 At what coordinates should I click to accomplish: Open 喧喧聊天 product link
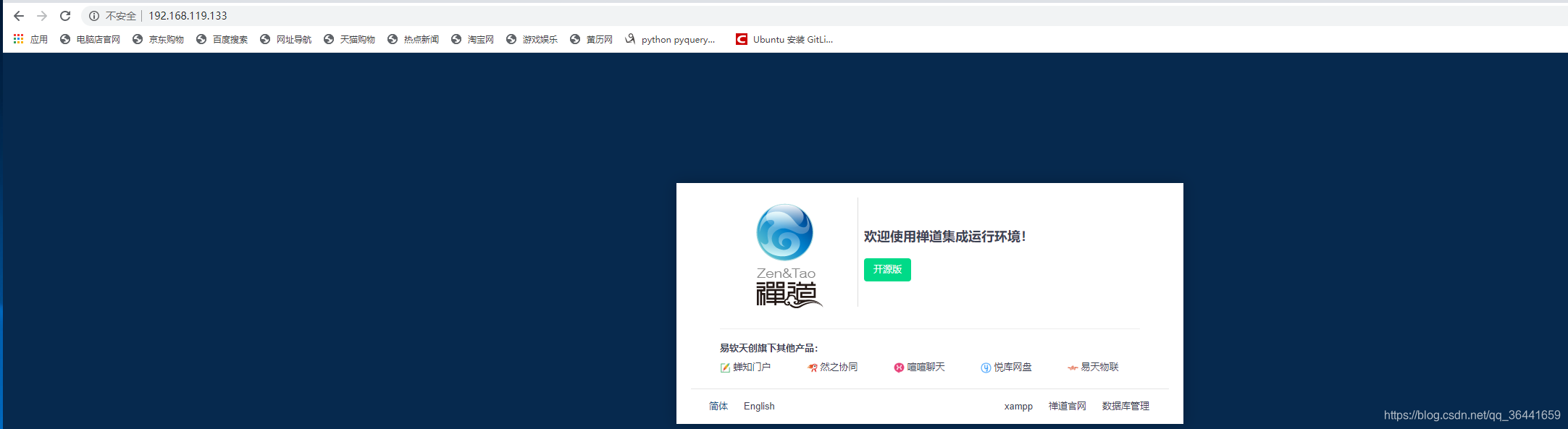point(919,367)
